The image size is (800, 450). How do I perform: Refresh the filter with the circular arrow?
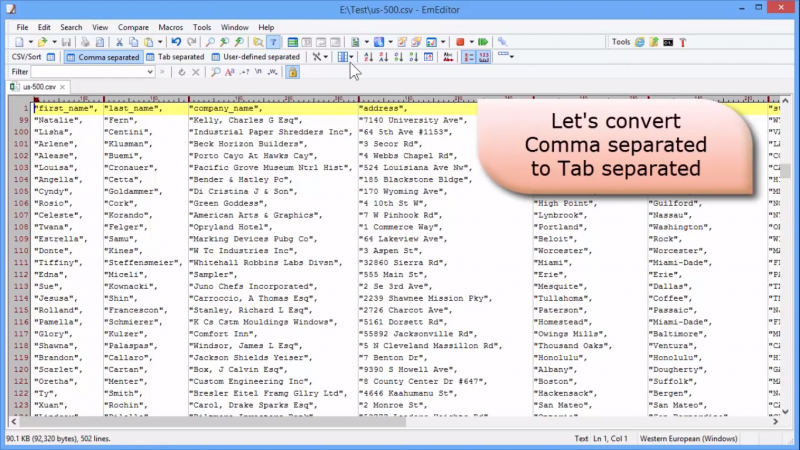click(182, 72)
